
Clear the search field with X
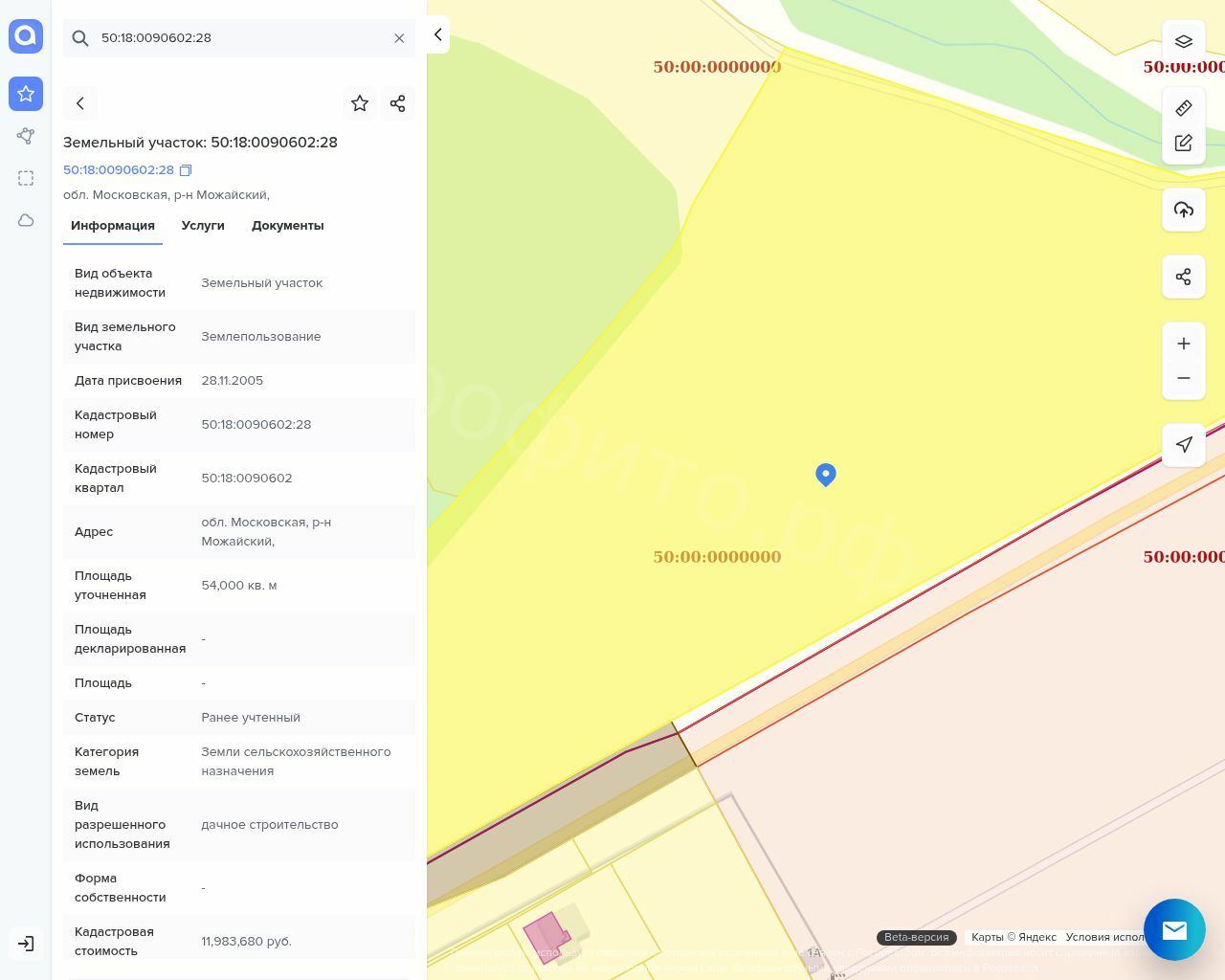pos(399,38)
